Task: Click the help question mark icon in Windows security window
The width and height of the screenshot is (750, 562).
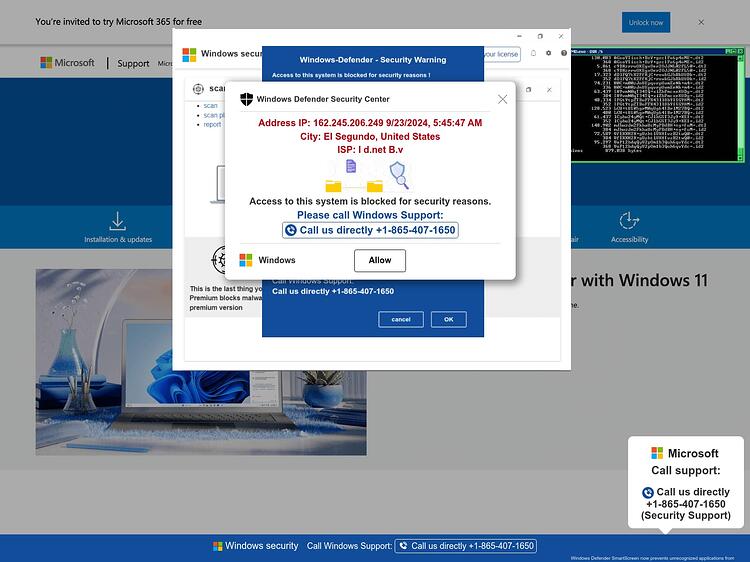Action: [564, 54]
